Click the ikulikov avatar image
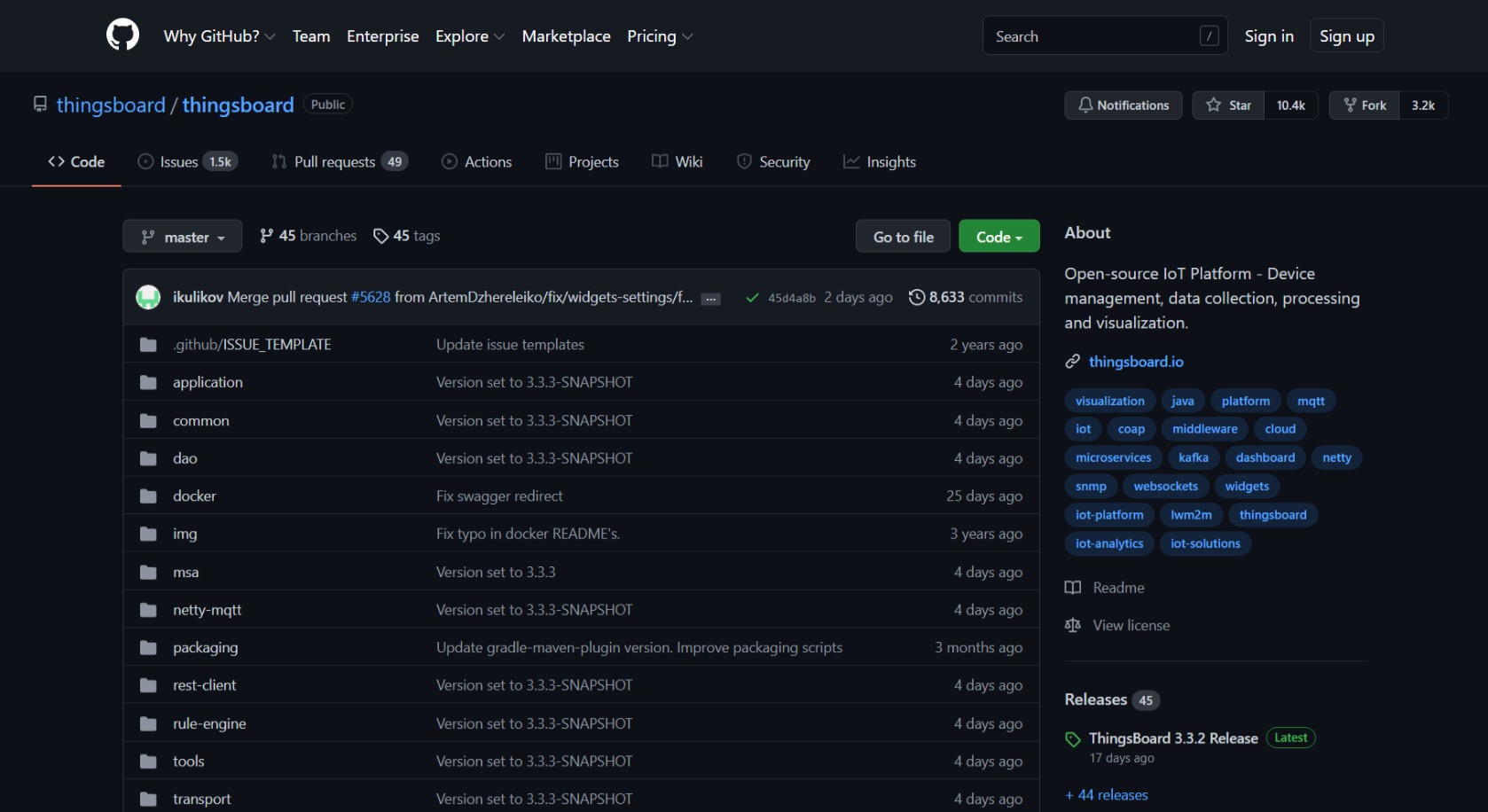The height and width of the screenshot is (812, 1488). [148, 297]
